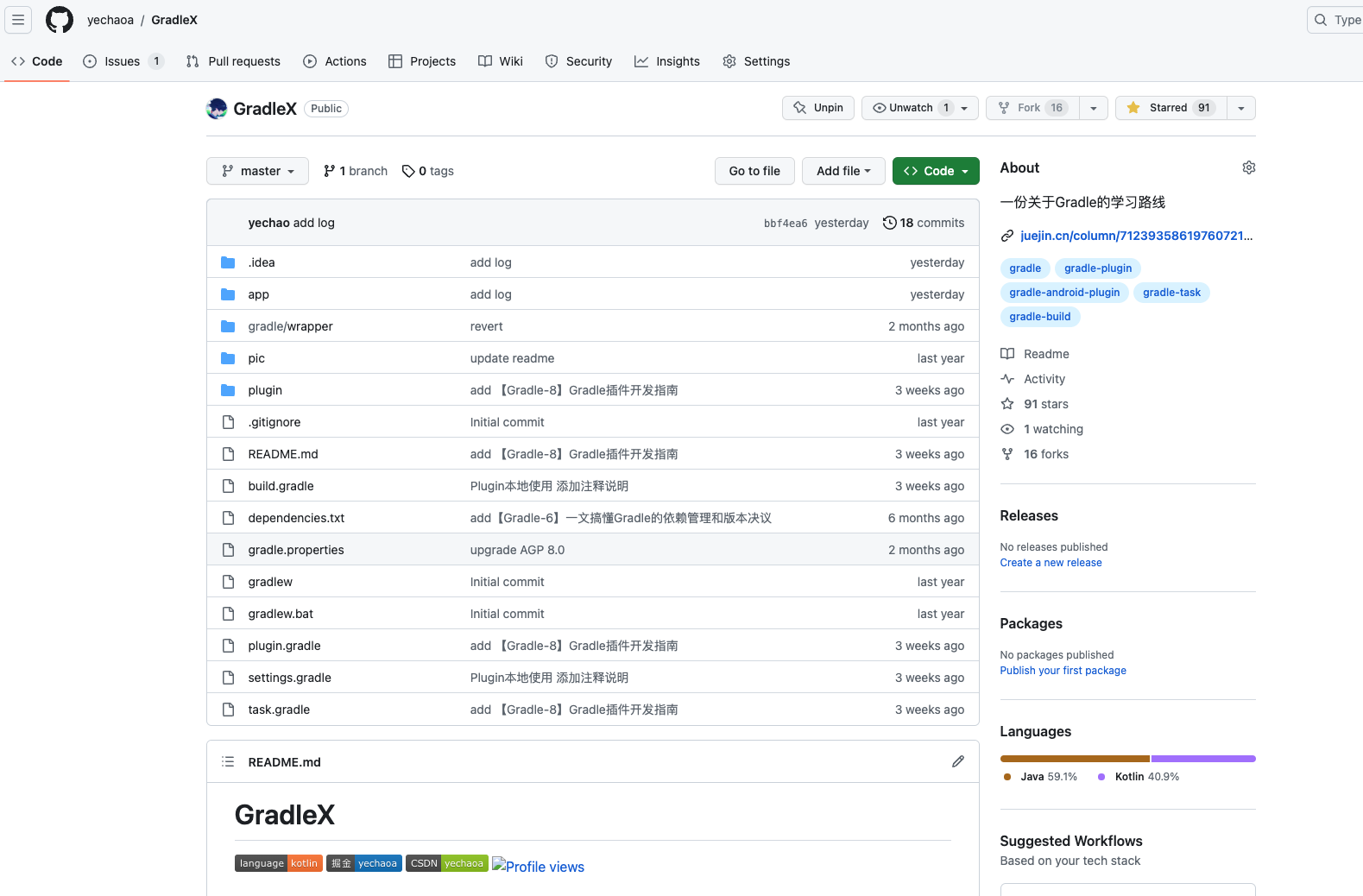Image resolution: width=1363 pixels, height=896 pixels.
Task: Click the Kotlin segment of language bar
Action: coord(1203,759)
